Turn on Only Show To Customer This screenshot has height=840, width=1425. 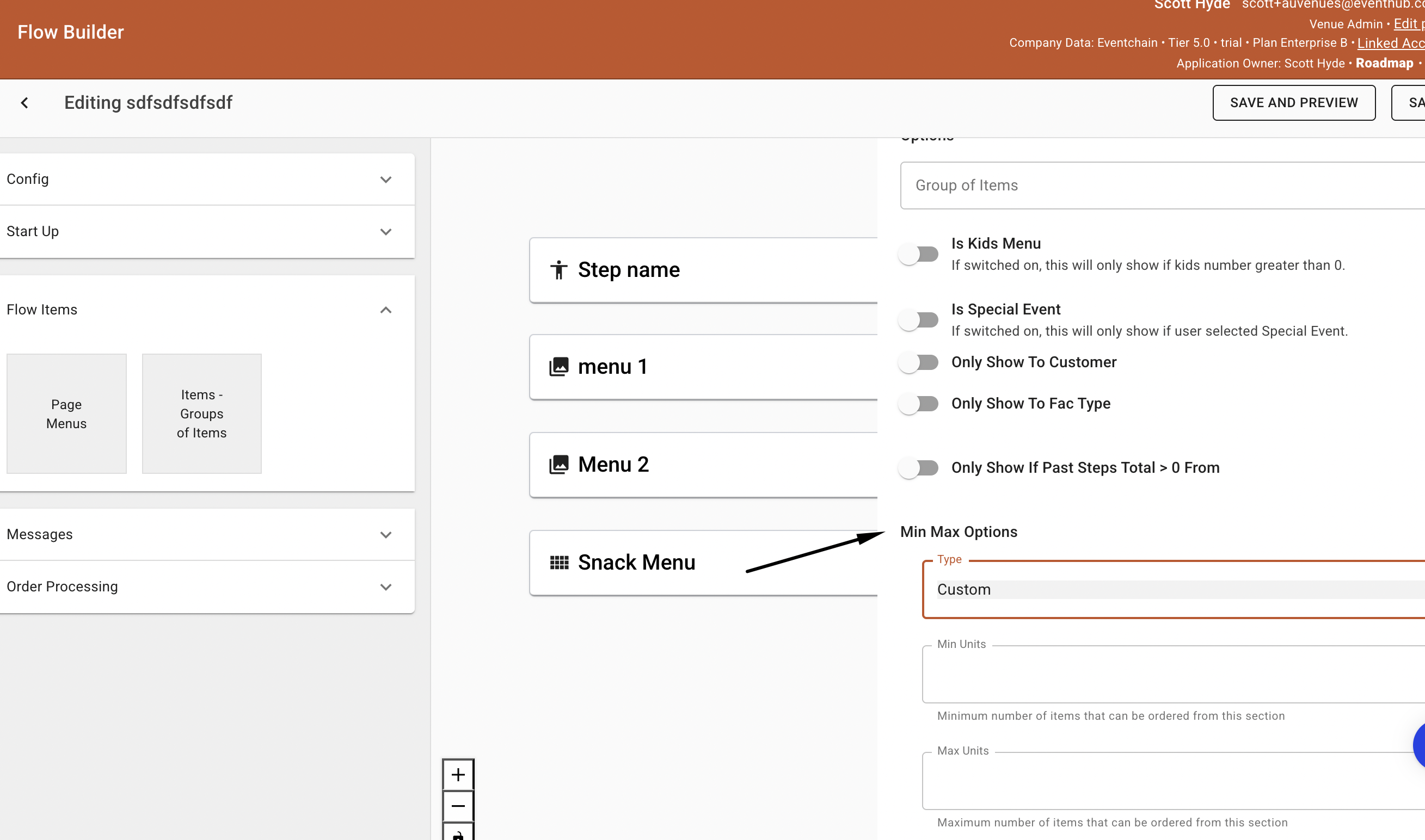pos(918,362)
